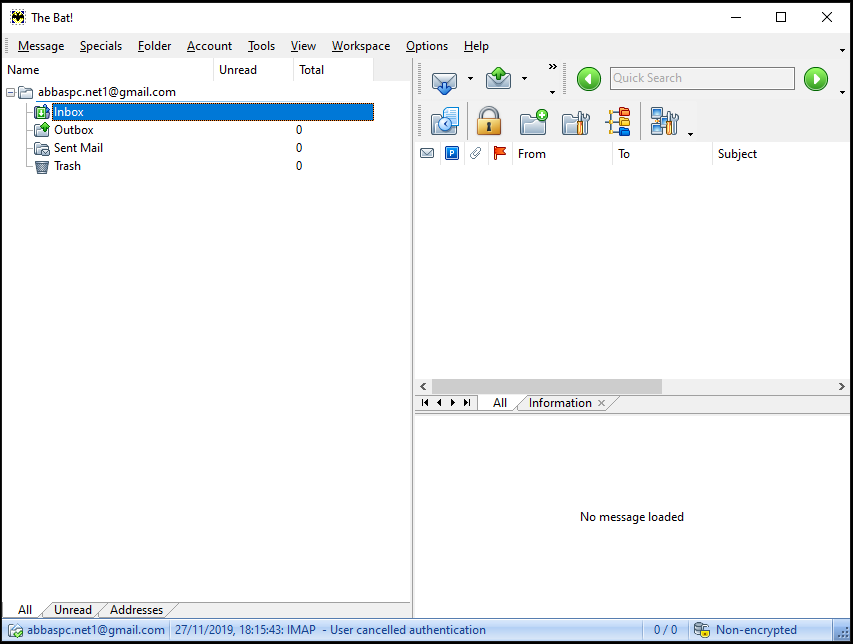
Task: Select the abbaspc.net1@gmail.com account node
Action: (x=107, y=92)
